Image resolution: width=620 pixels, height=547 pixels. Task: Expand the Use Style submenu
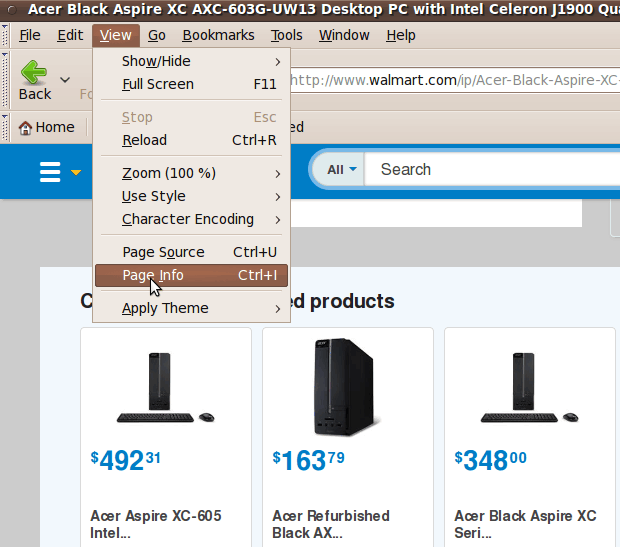click(191, 196)
